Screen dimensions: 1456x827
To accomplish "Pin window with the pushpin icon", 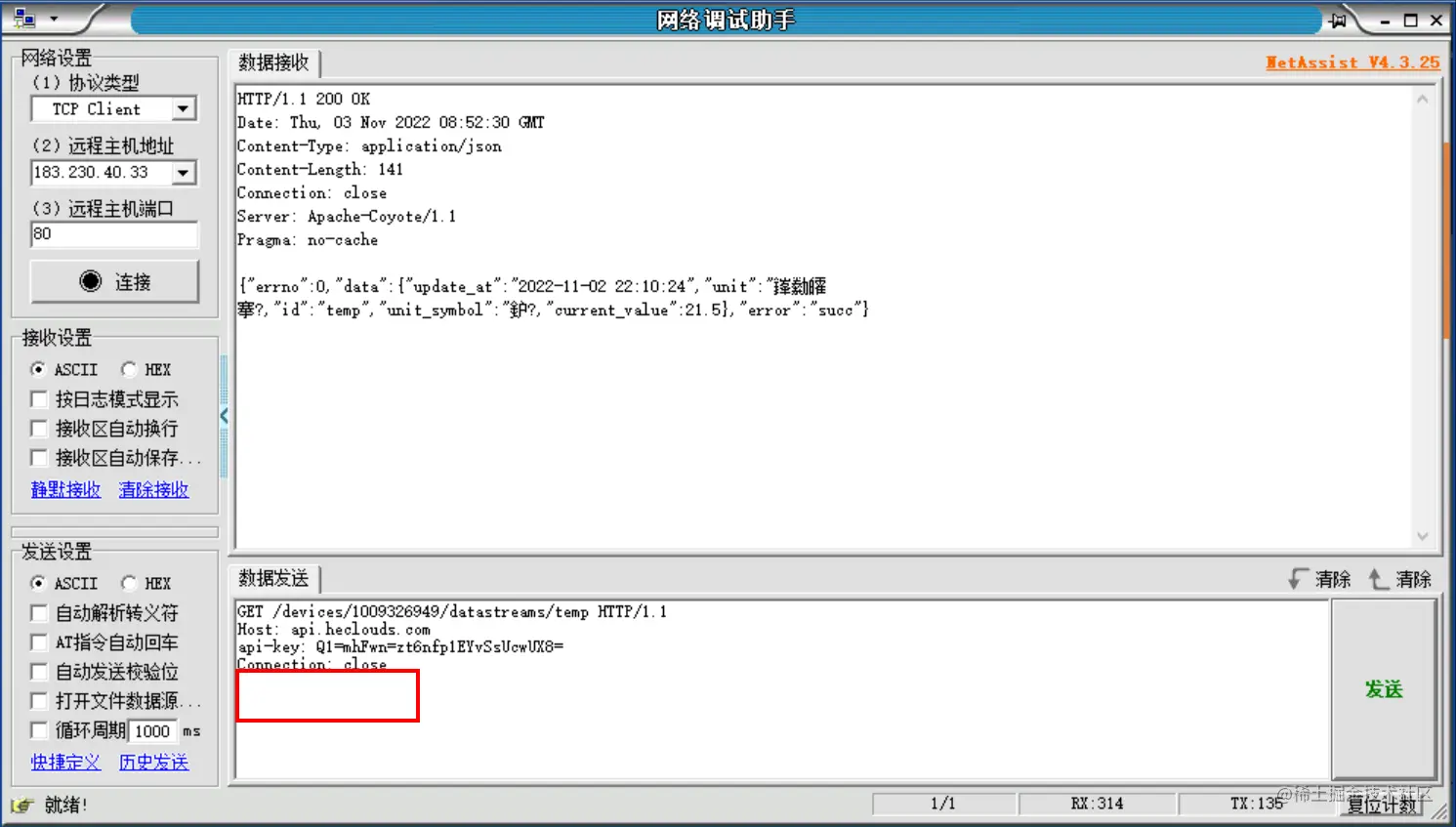I will 1338,20.
